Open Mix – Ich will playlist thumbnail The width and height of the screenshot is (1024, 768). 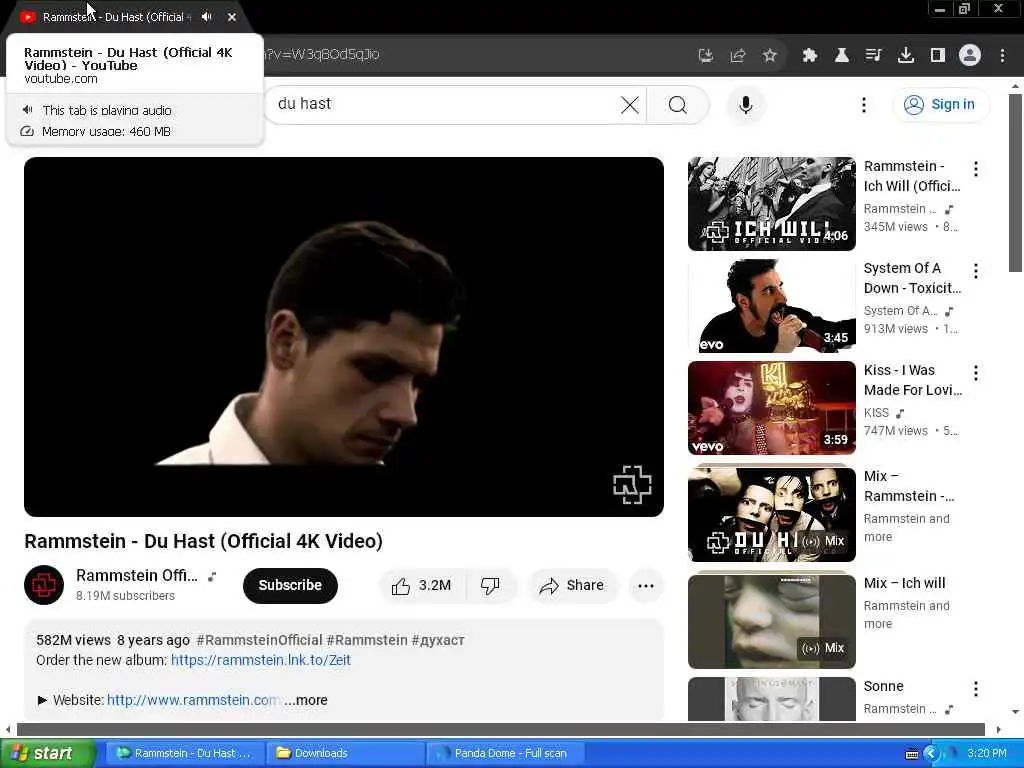tap(771, 620)
